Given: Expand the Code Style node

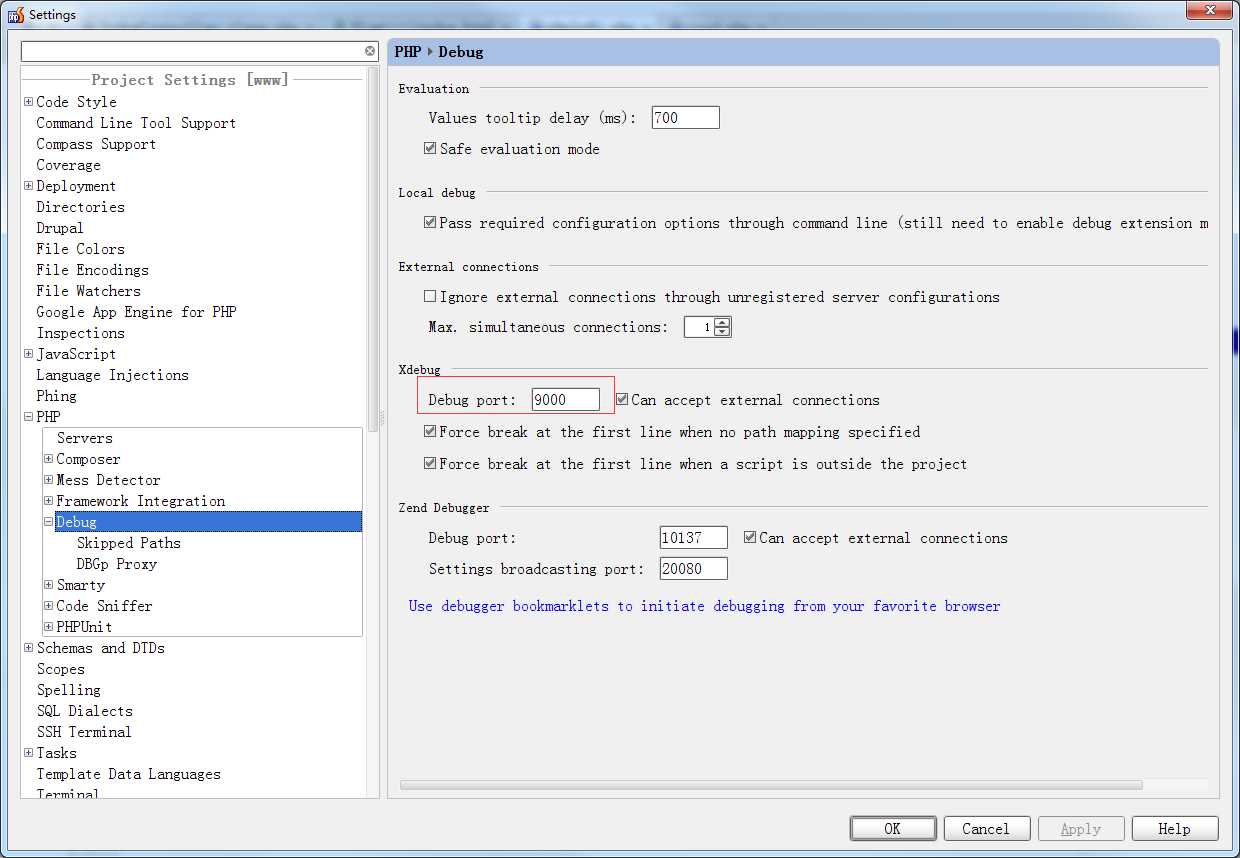Looking at the screenshot, I should tap(28, 101).
